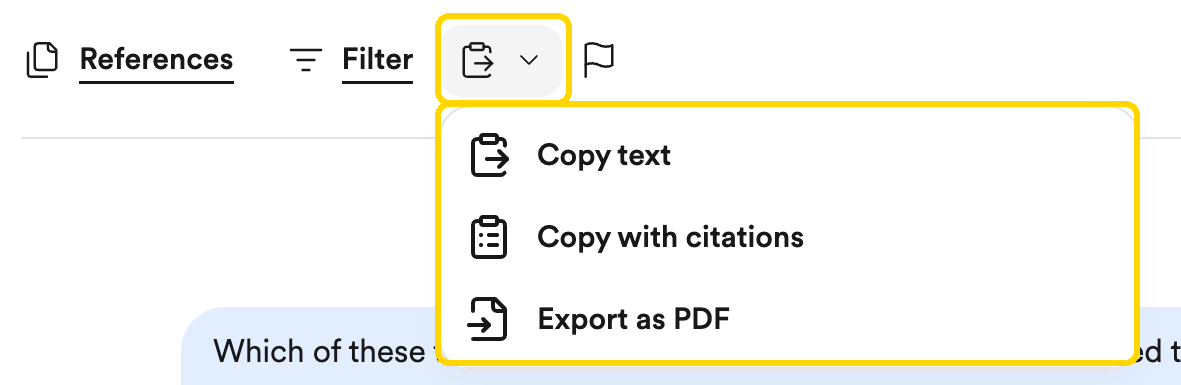Collapse the export dropdown chevron
The width and height of the screenshot is (1181, 385).
tap(529, 60)
